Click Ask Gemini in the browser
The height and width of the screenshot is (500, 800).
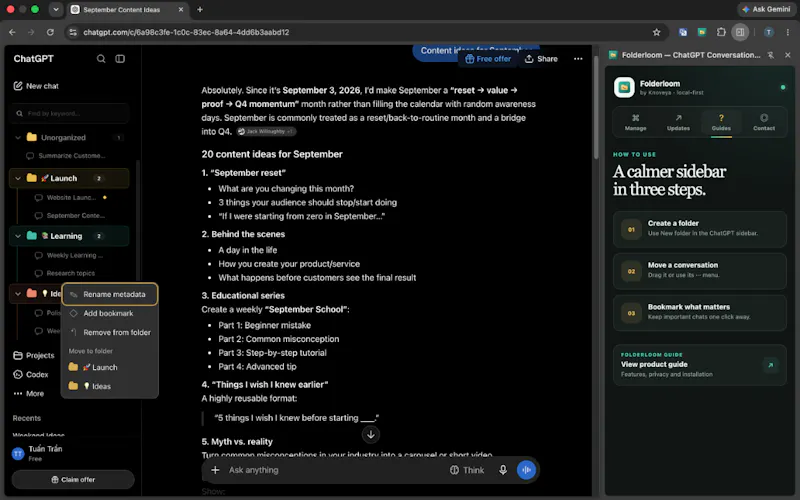click(766, 9)
